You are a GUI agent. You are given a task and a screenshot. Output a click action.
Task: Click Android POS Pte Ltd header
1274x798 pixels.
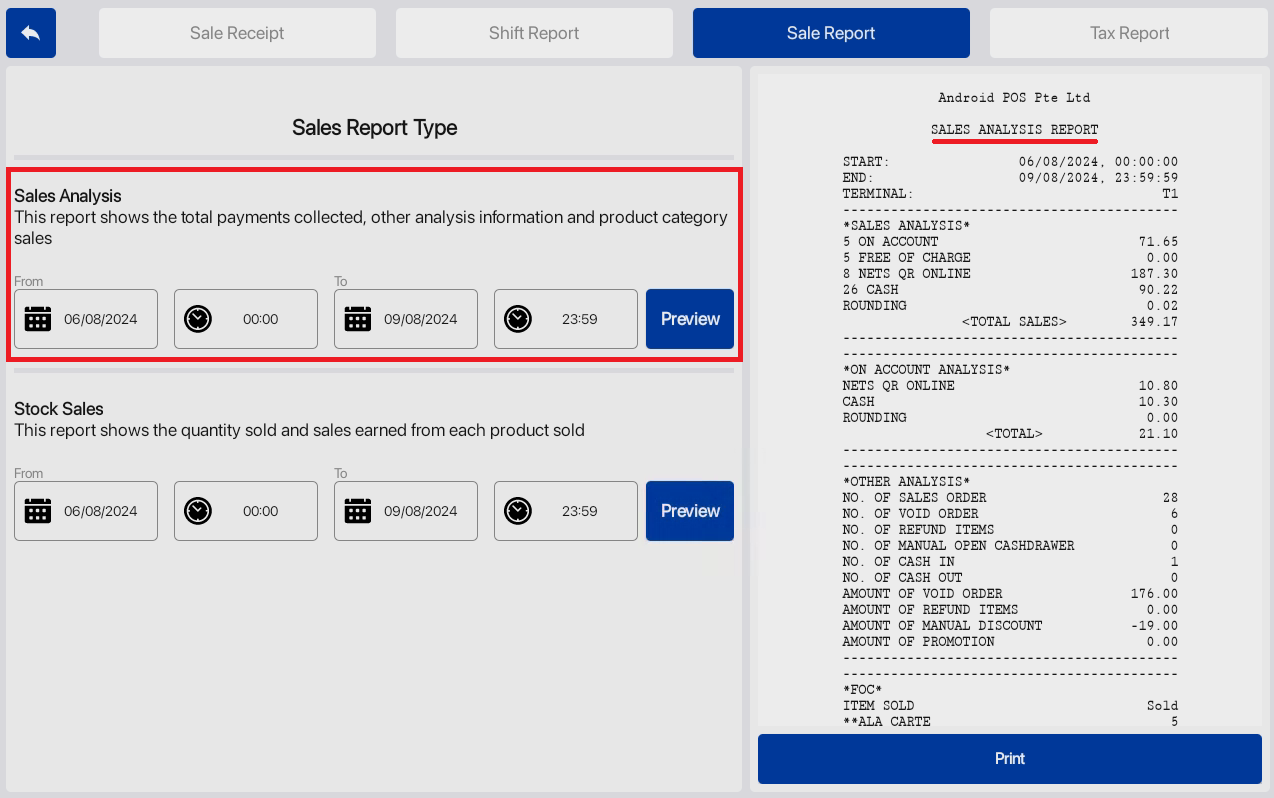pos(1014,98)
